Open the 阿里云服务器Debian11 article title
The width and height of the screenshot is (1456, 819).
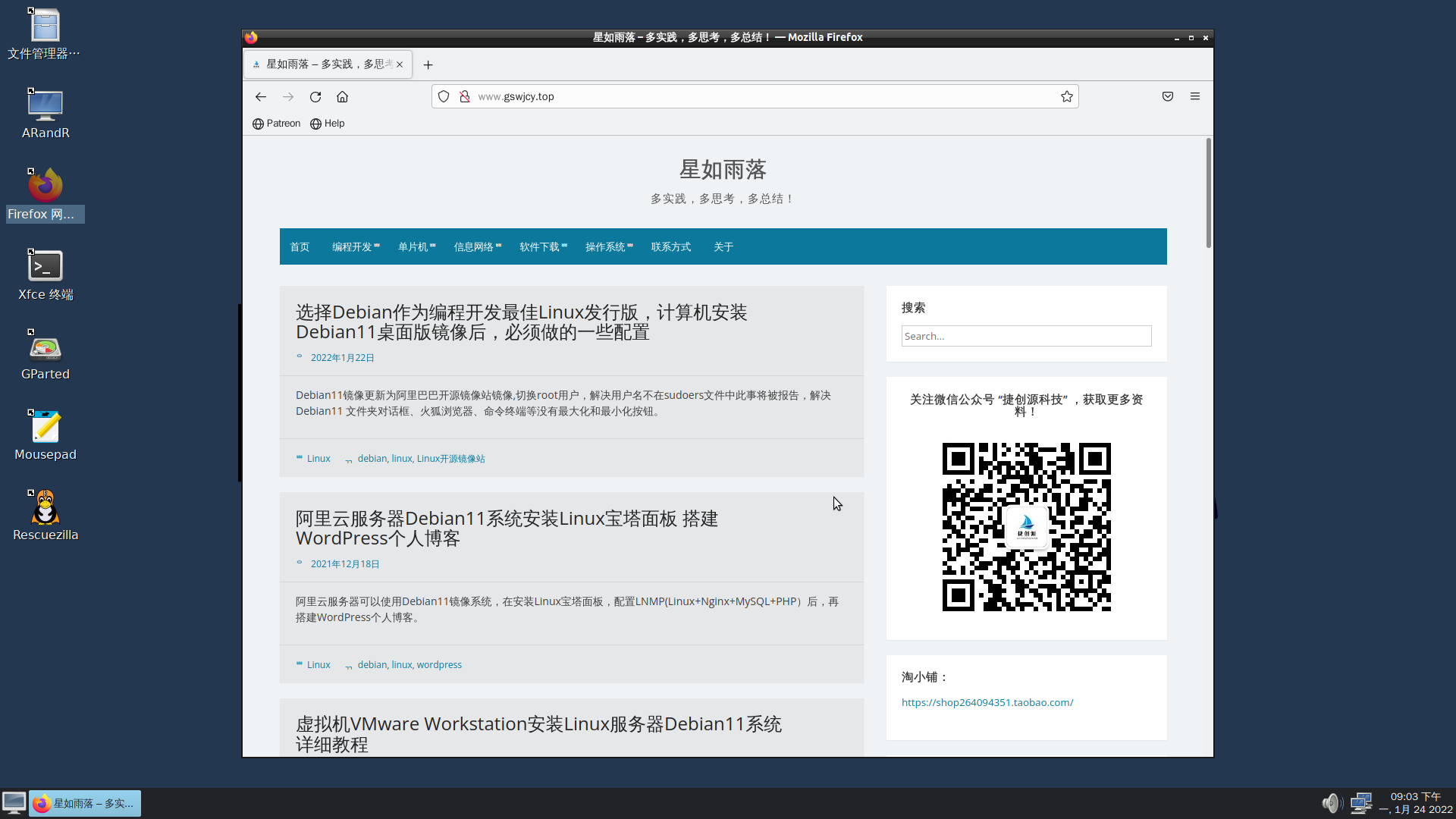coord(507,529)
